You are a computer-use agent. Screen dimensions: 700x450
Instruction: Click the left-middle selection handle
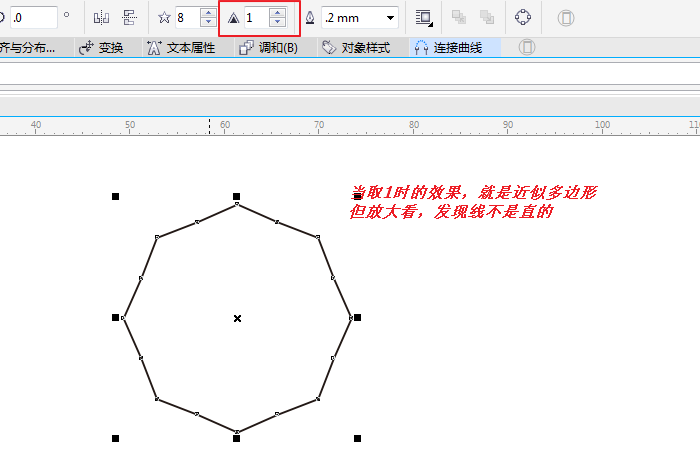pos(116,317)
